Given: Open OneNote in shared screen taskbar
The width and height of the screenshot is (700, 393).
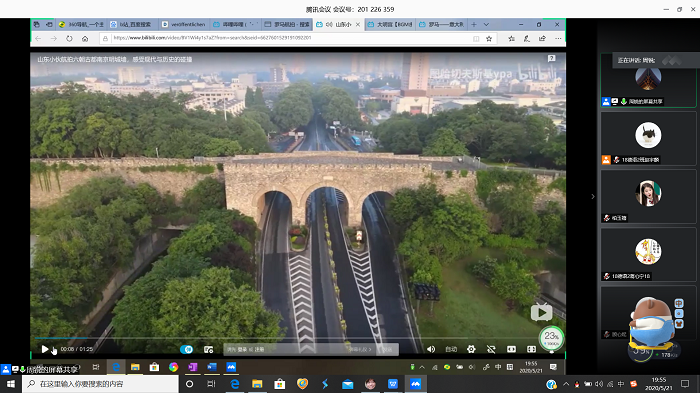Looking at the screenshot, I should pyautogui.click(x=193, y=367).
